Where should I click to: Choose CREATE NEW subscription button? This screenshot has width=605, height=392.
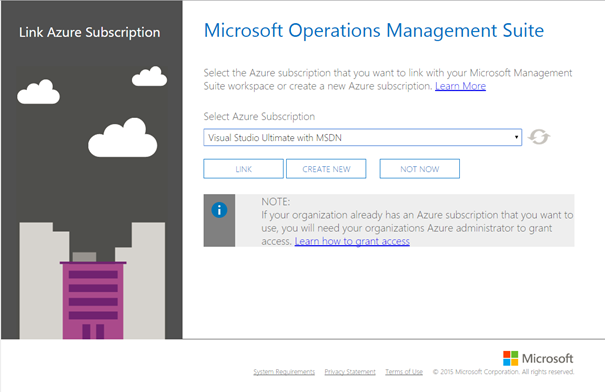(x=326, y=169)
